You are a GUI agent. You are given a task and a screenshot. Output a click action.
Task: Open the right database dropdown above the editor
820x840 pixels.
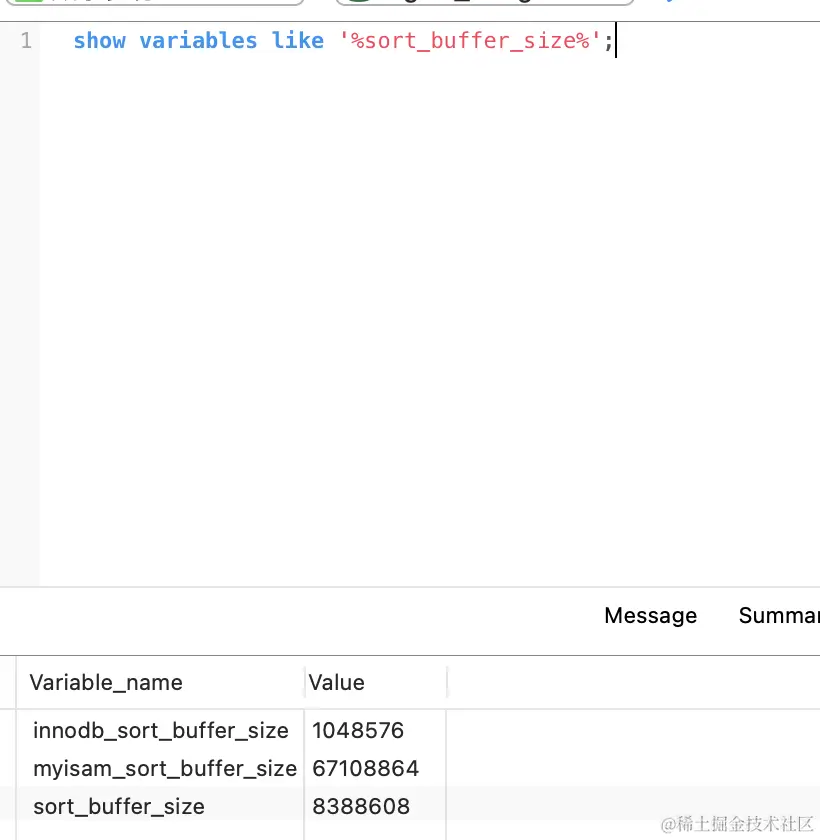point(485,3)
